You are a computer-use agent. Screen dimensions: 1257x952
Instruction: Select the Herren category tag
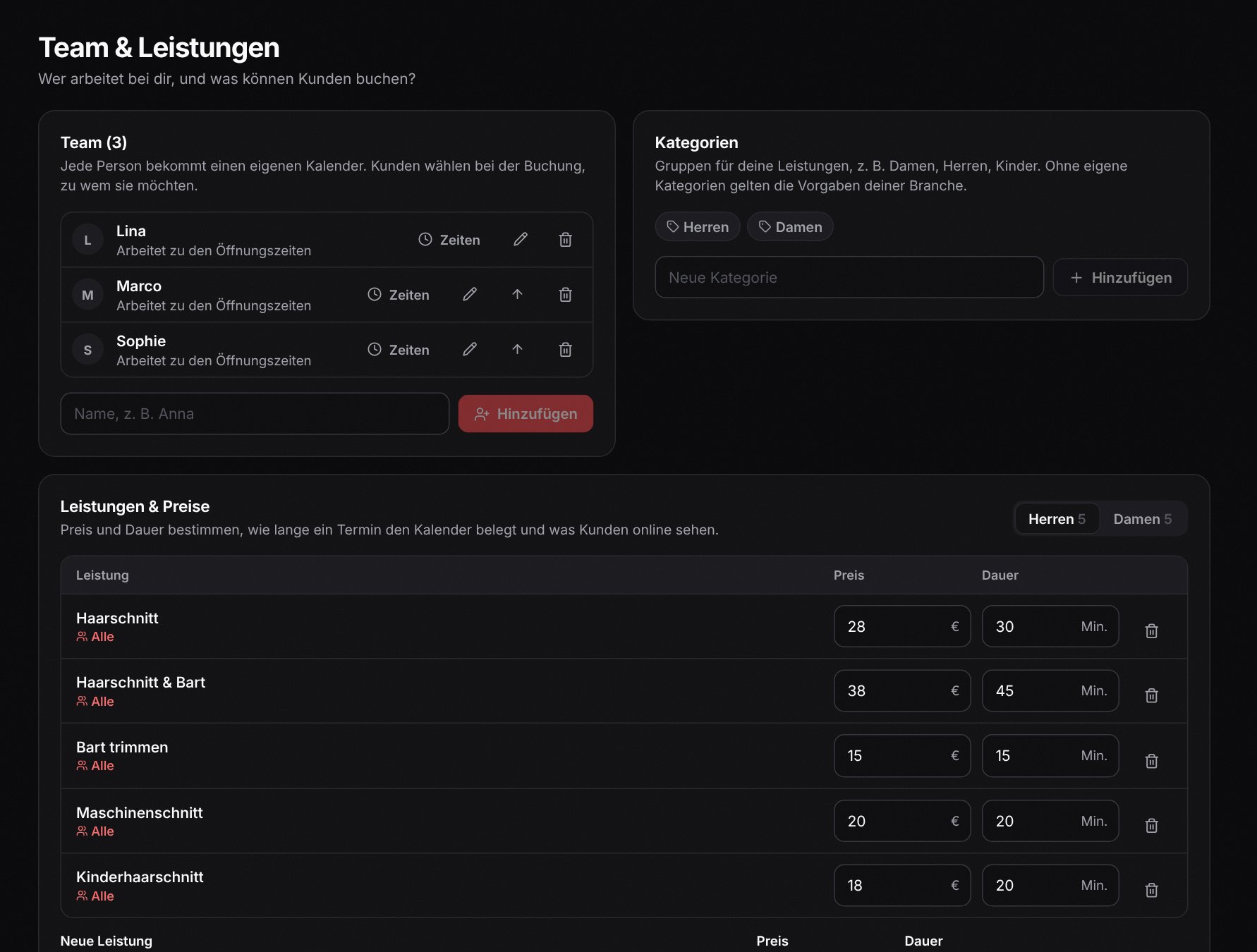click(x=698, y=227)
